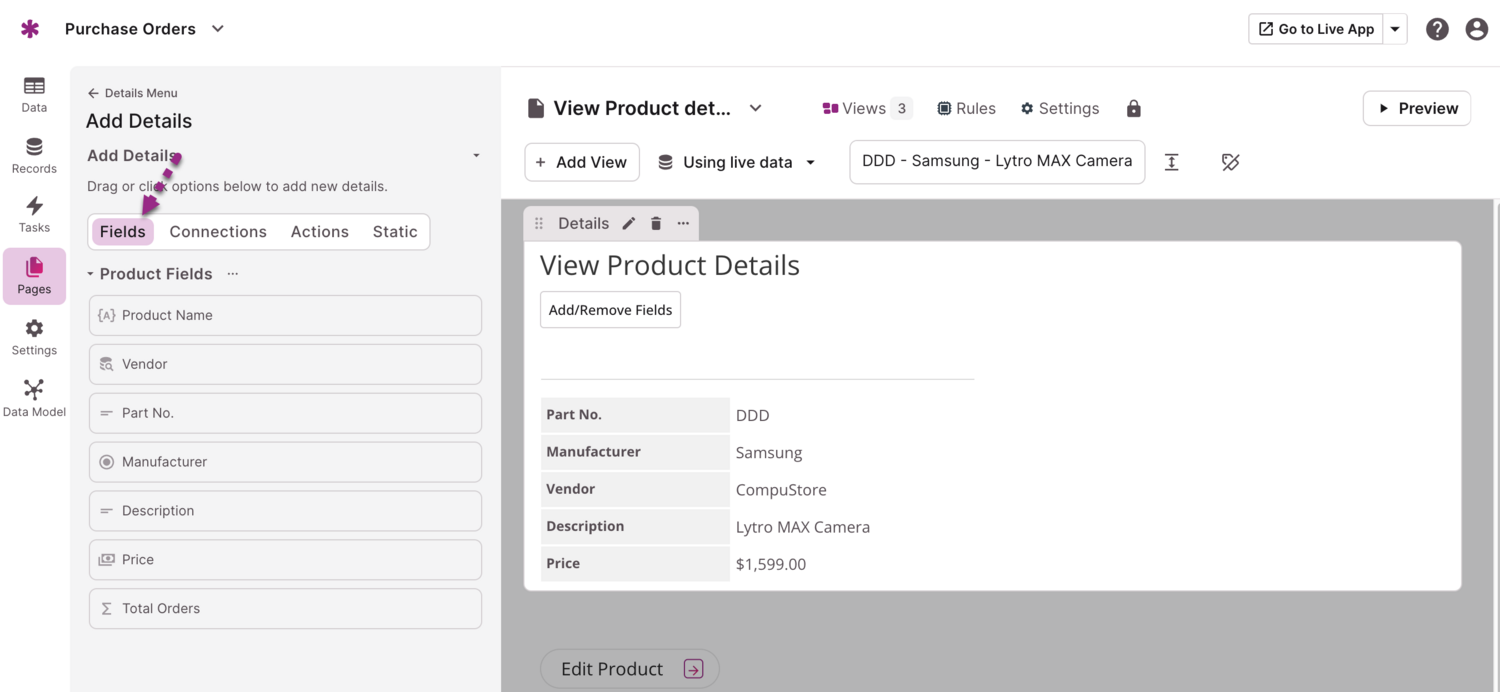Open the Records section in sidebar
Image resolution: width=1500 pixels, height=692 pixels.
[34, 155]
